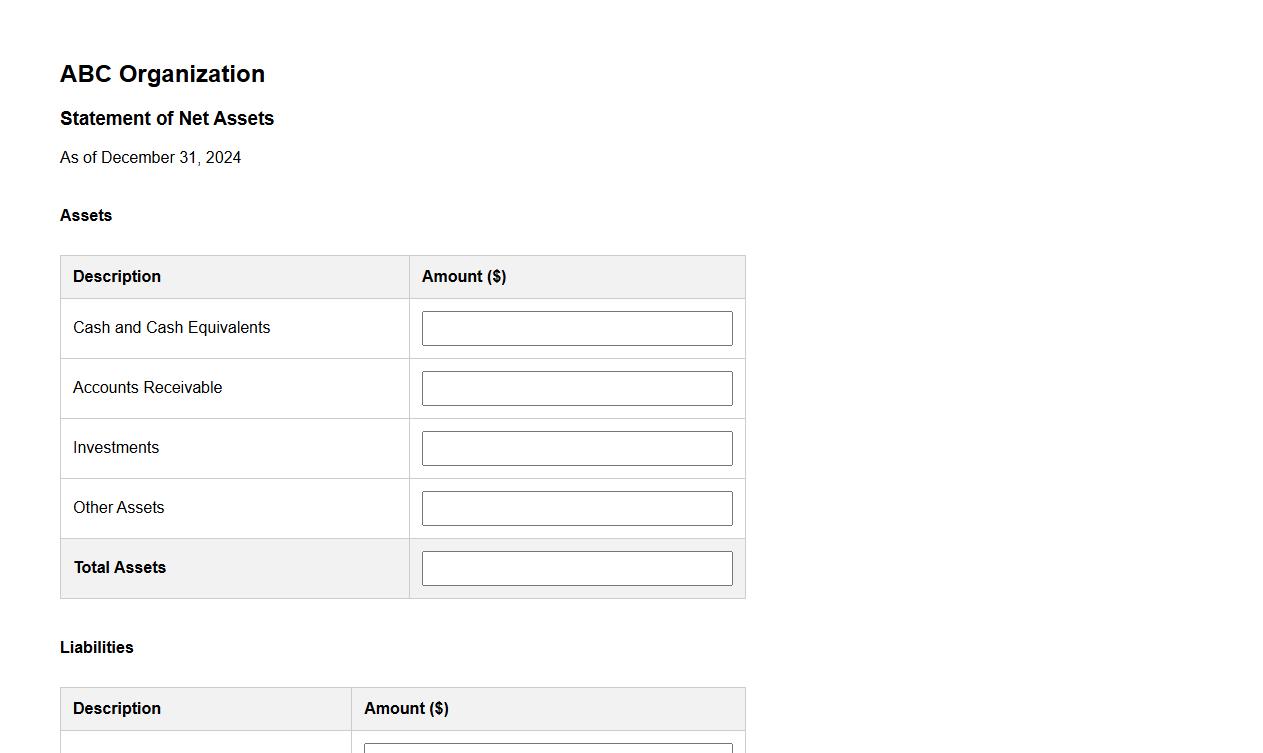Click the ABC Organization heading
Viewport: 1263px width, 753px height.
[x=162, y=74]
